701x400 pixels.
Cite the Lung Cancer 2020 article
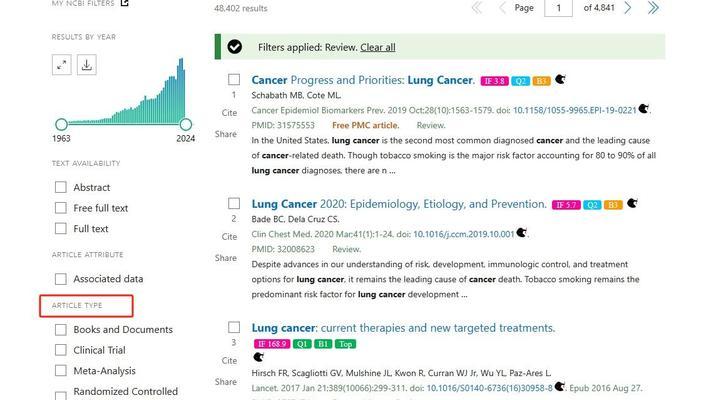(229, 237)
